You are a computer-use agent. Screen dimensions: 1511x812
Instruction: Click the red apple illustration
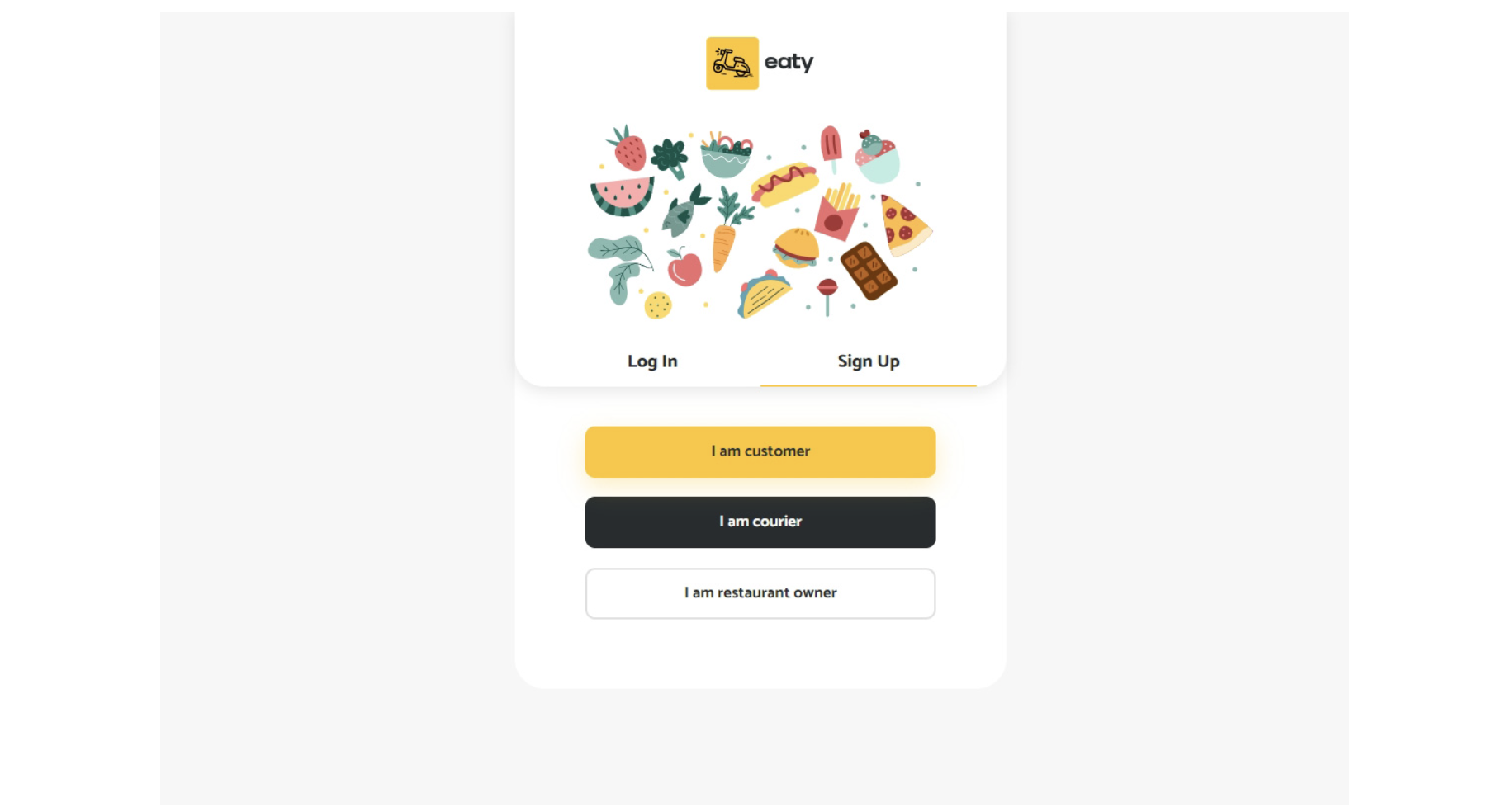click(684, 267)
